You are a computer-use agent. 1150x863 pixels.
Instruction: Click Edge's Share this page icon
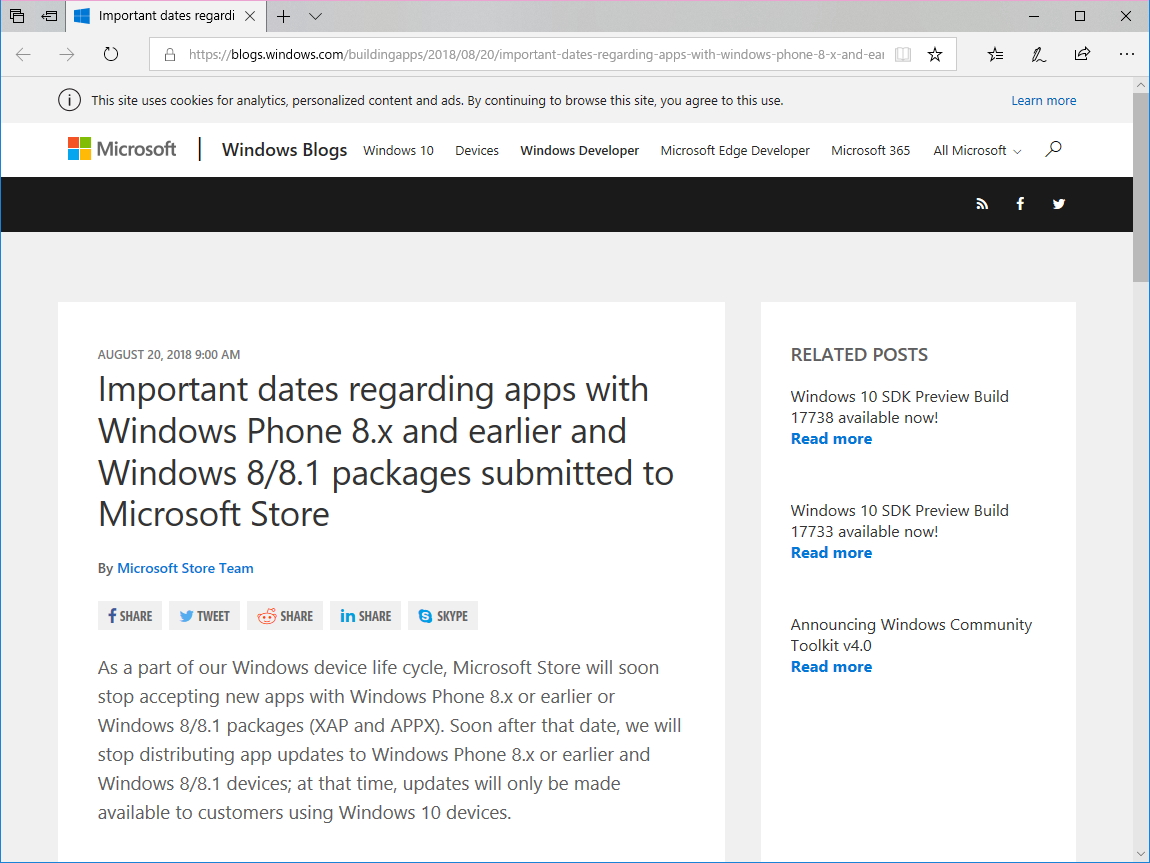[1082, 55]
